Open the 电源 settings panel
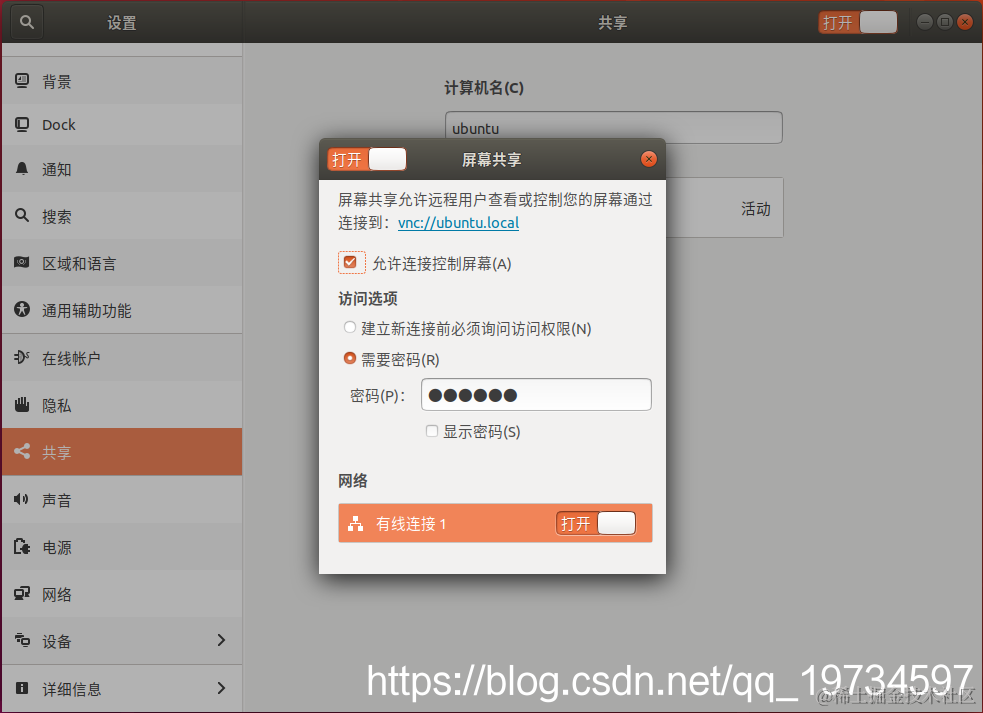Image resolution: width=983 pixels, height=713 pixels. (x=122, y=546)
